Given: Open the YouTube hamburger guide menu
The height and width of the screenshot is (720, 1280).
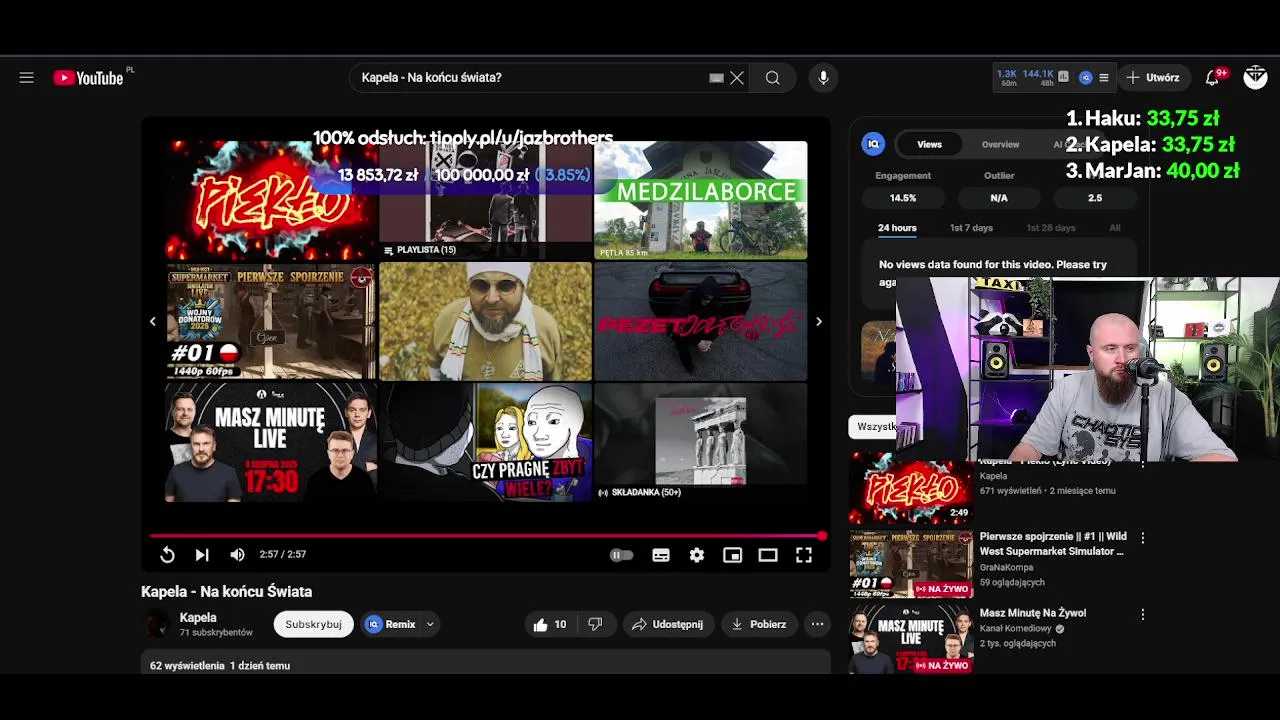Looking at the screenshot, I should [x=26, y=77].
